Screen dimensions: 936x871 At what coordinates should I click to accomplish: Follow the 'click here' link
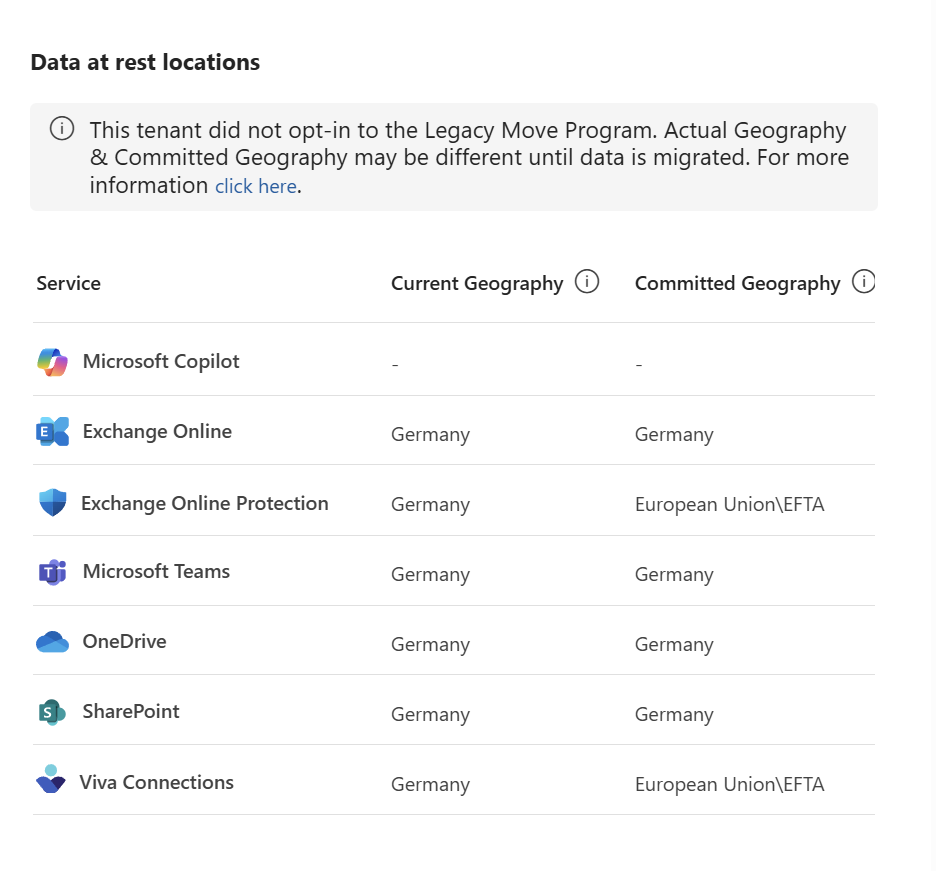coord(255,186)
